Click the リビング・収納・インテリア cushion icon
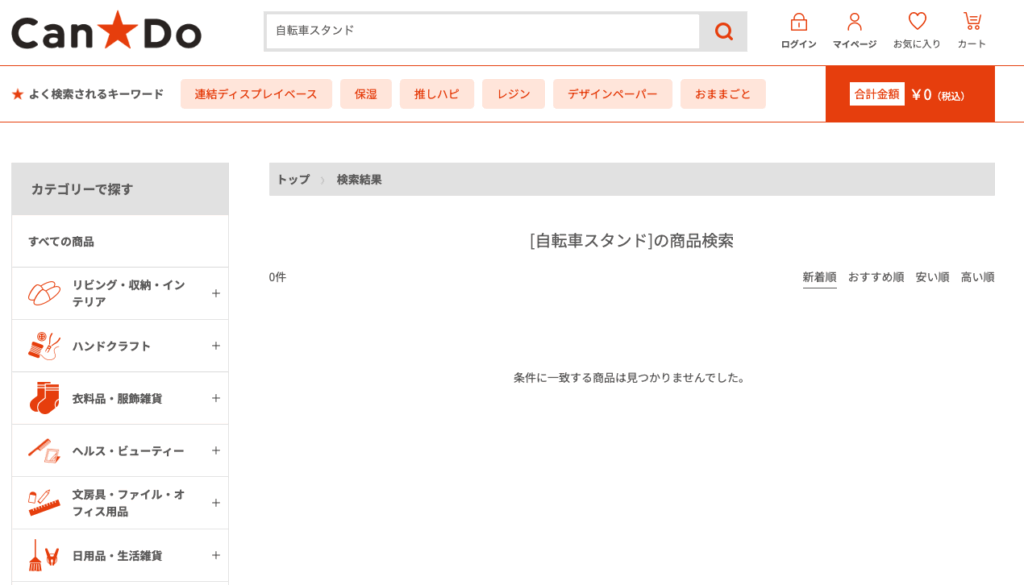1024x585 pixels. [44, 293]
